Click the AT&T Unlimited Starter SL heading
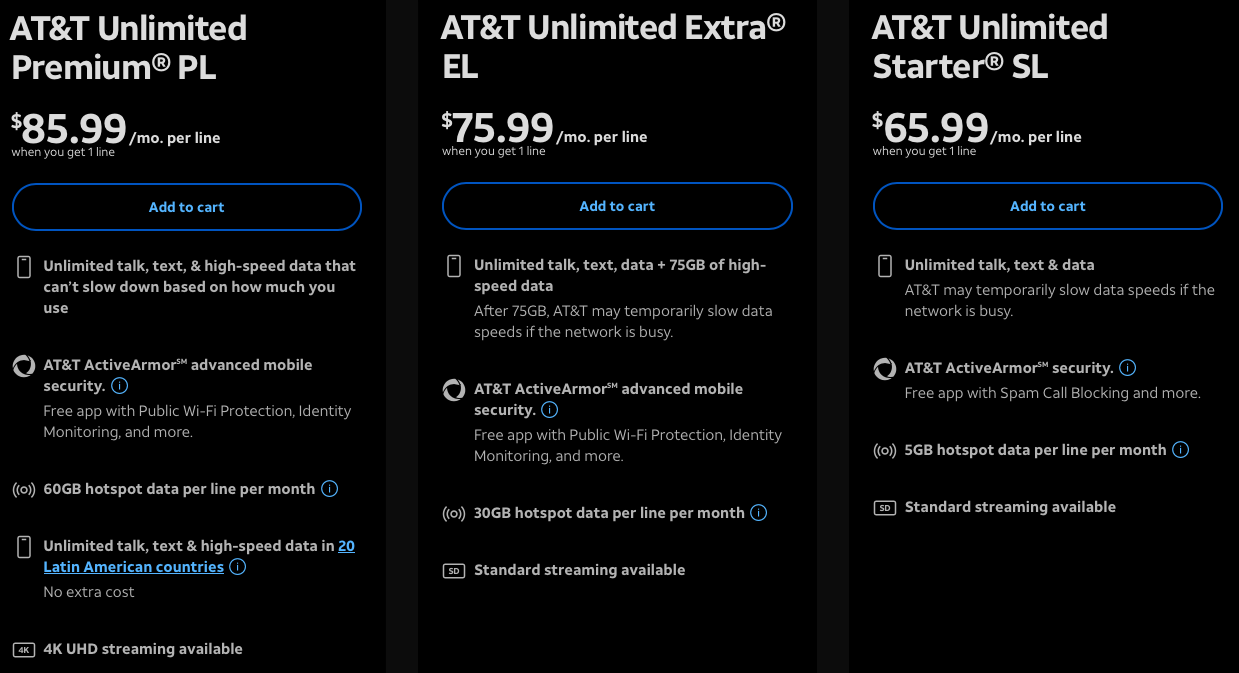Viewport: 1239px width, 673px height. 989,46
